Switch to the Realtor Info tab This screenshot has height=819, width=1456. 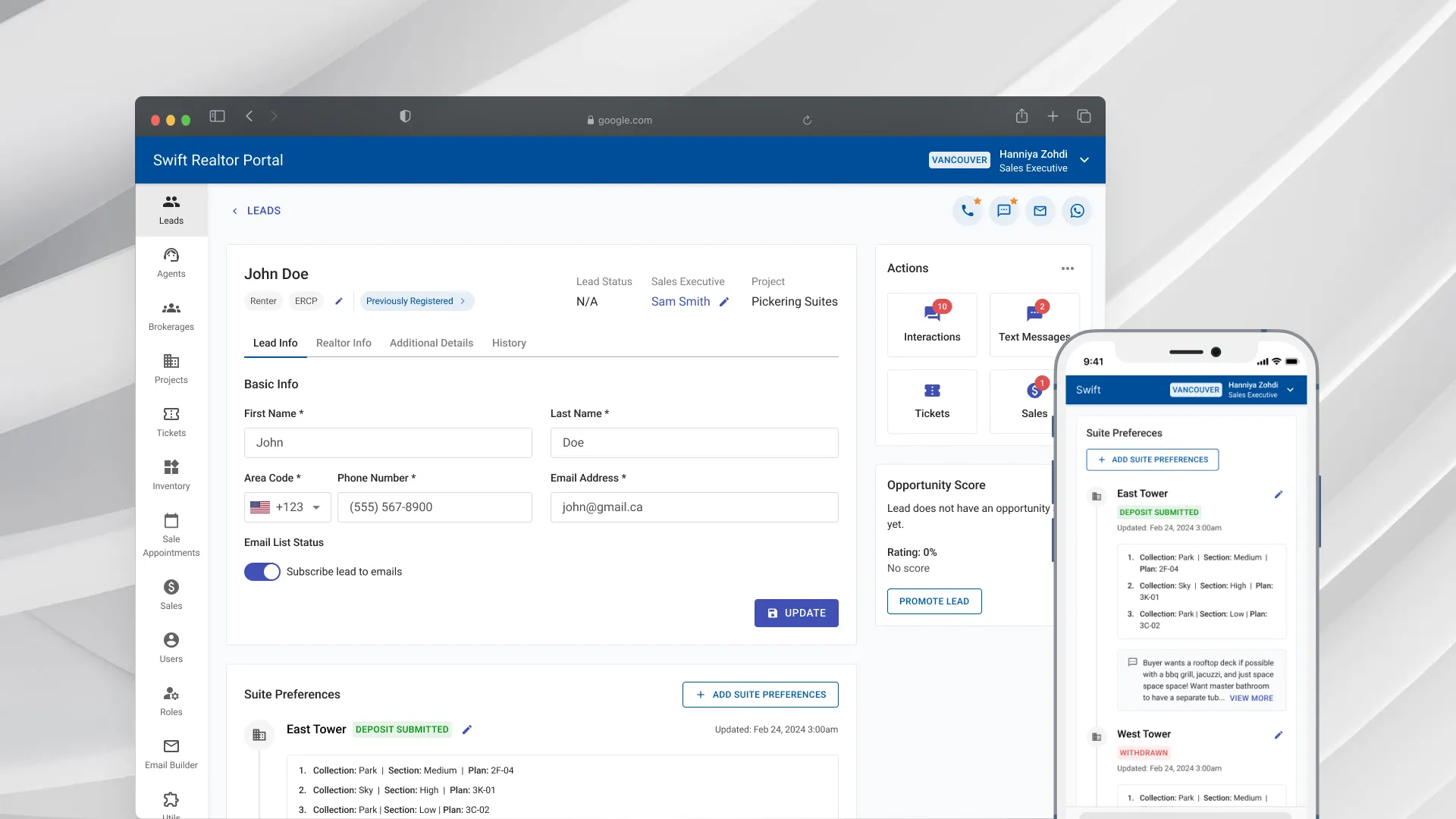click(344, 343)
